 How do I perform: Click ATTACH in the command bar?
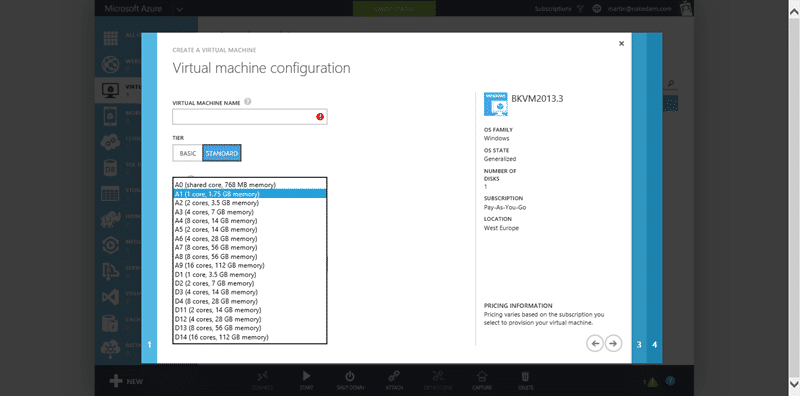[393, 381]
